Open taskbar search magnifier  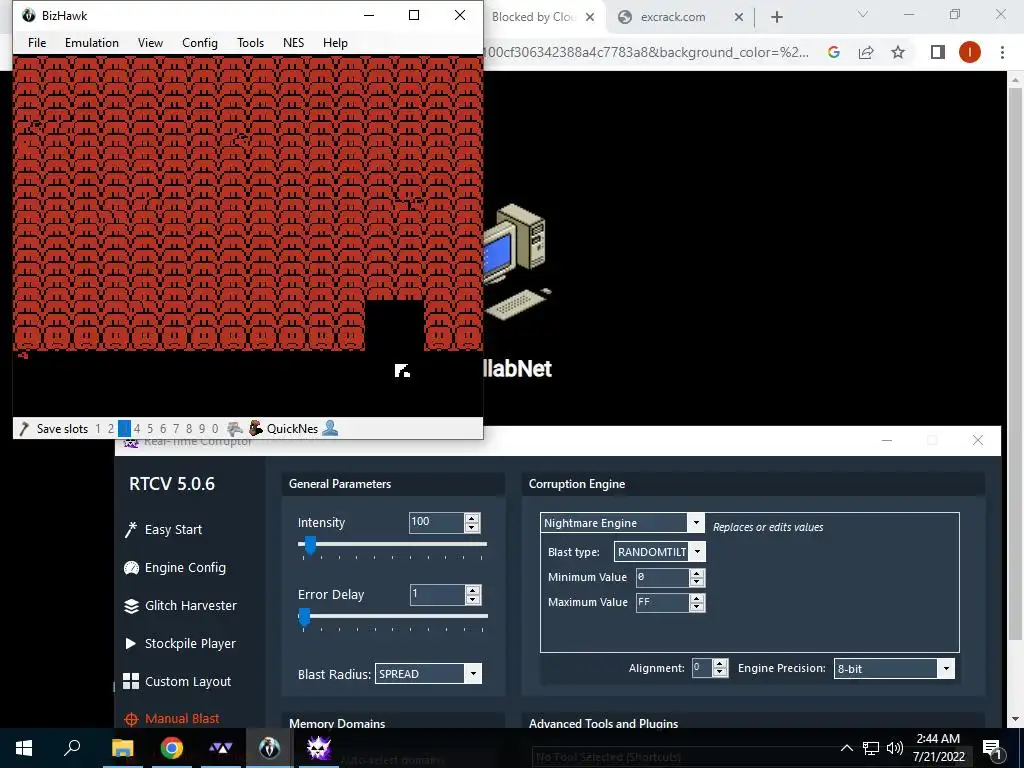(x=72, y=748)
